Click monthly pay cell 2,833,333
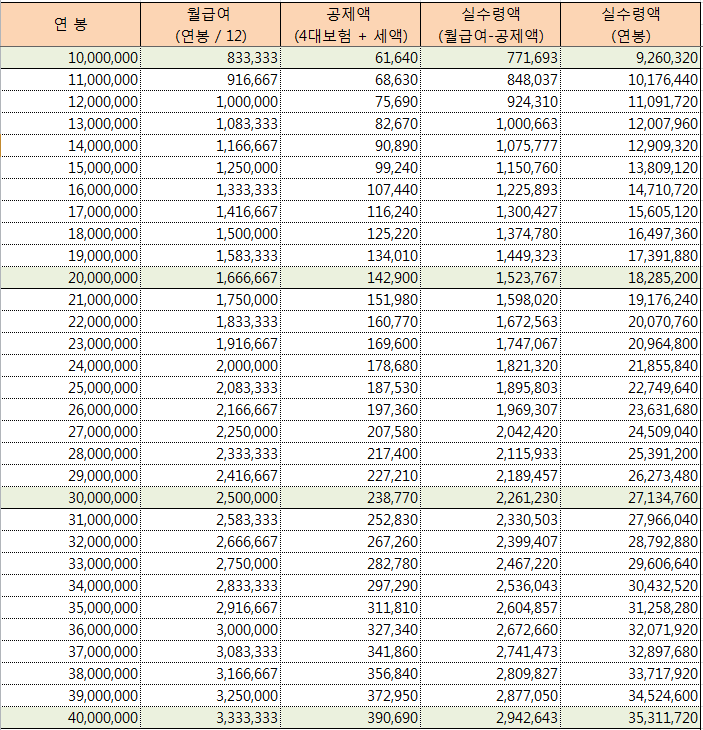703x730 pixels. [x=210, y=586]
